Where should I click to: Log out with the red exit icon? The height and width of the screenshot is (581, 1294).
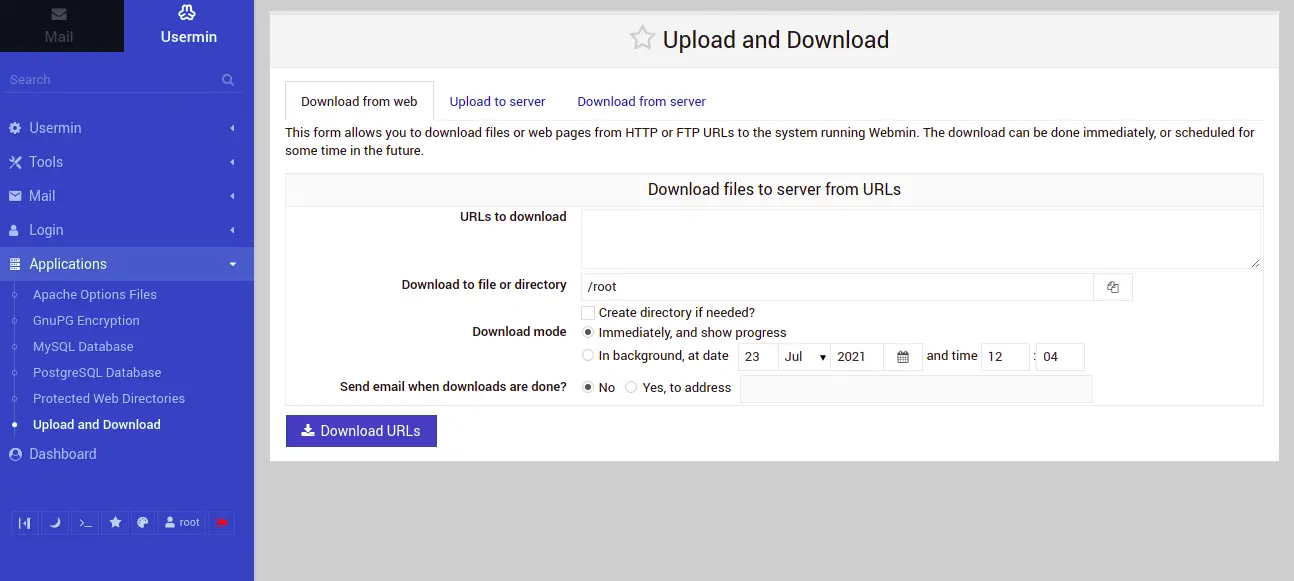pos(221,522)
